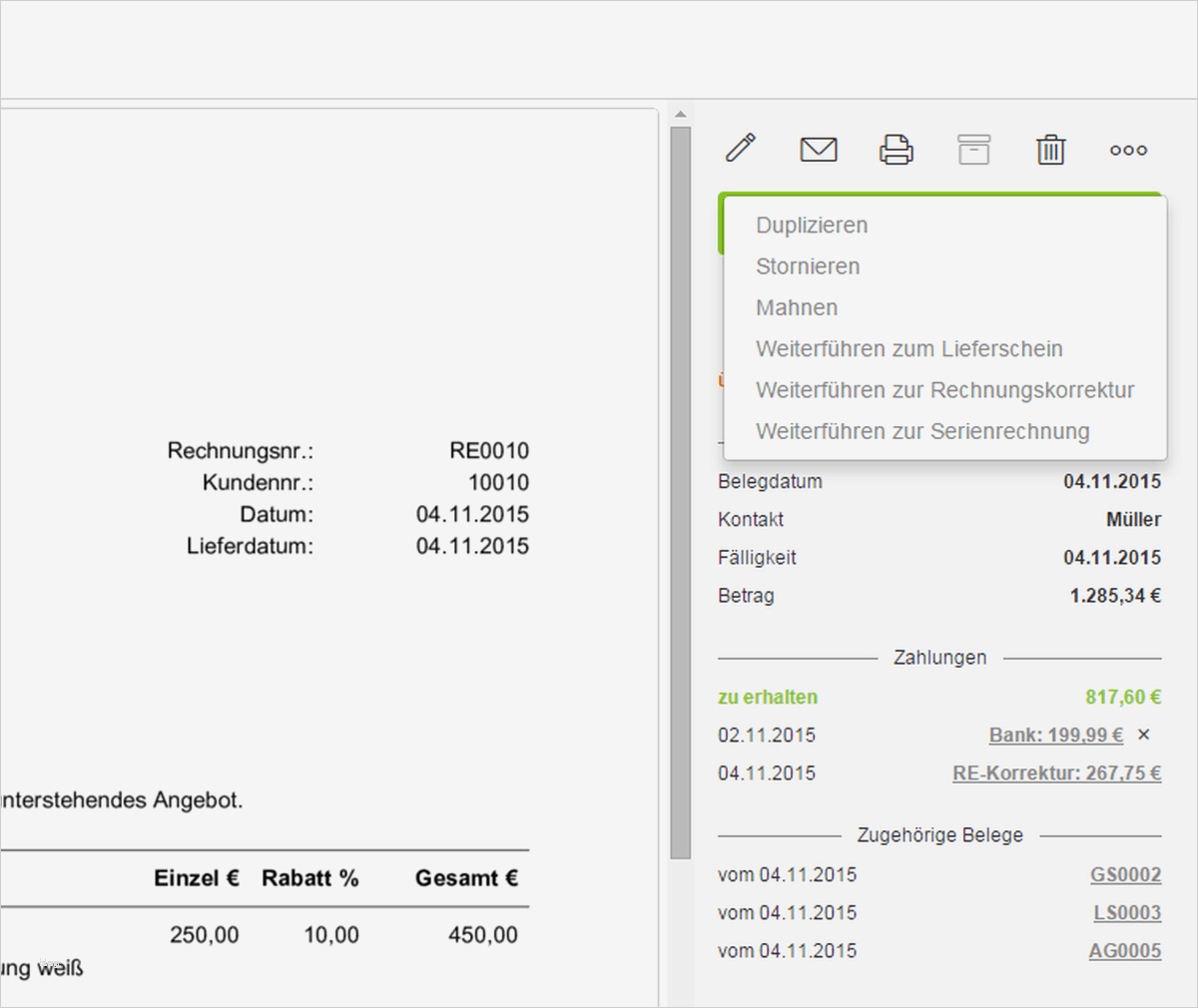Click the zu erhalten amount 817,60 €

(1123, 698)
